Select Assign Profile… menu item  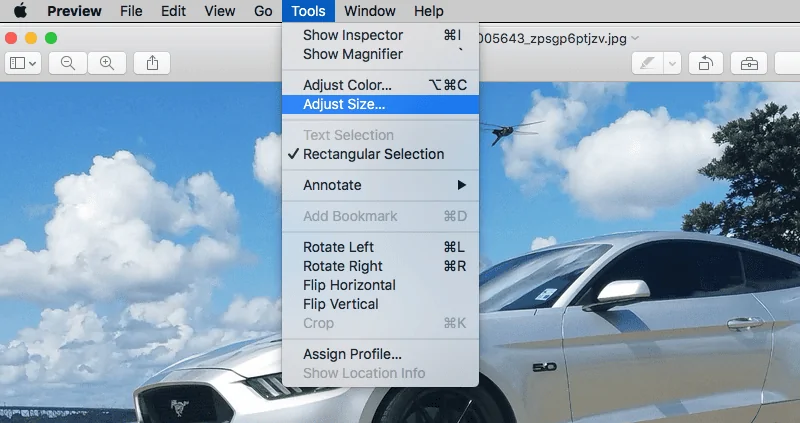381,354
